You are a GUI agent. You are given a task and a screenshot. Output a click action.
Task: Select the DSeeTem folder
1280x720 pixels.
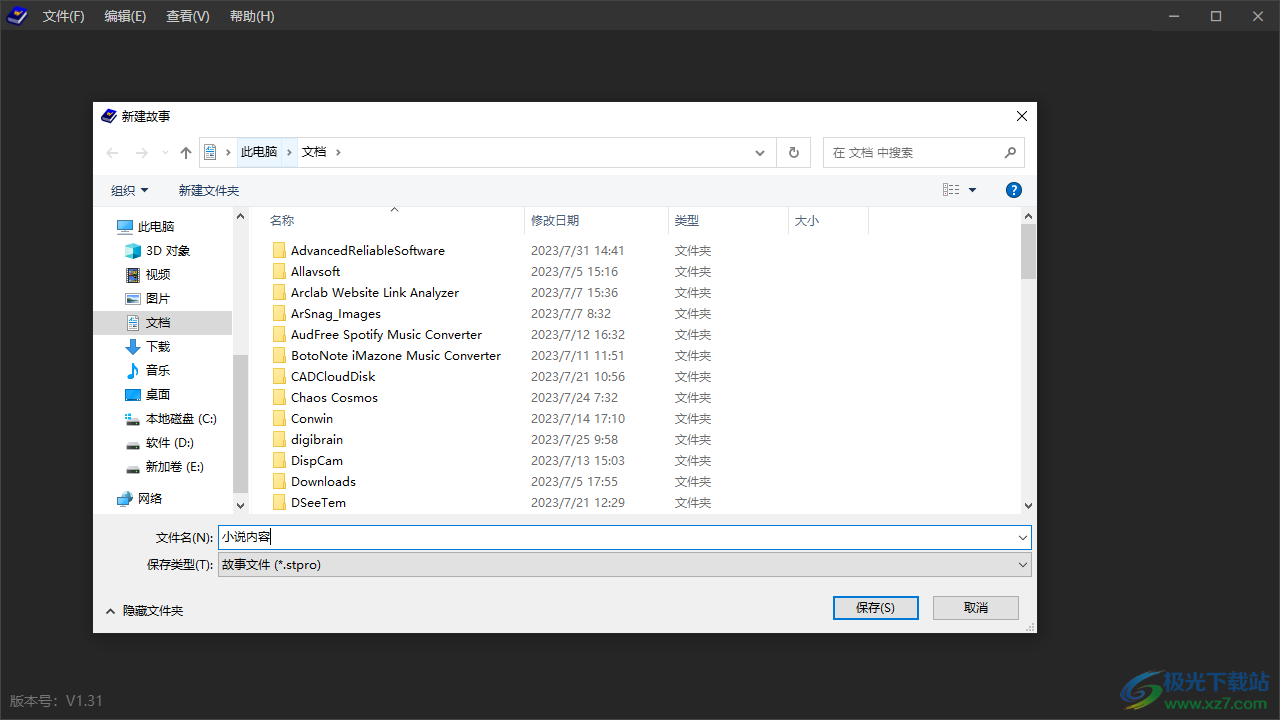[x=318, y=503]
